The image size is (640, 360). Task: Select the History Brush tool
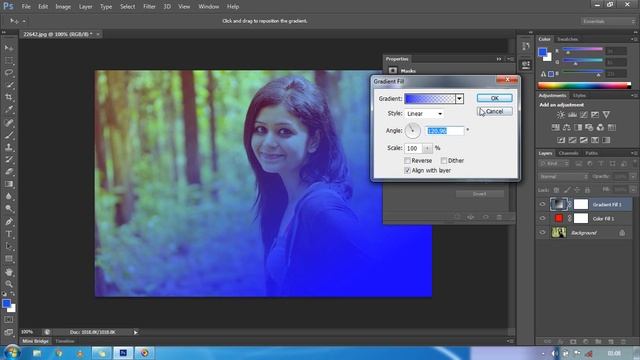[x=9, y=159]
